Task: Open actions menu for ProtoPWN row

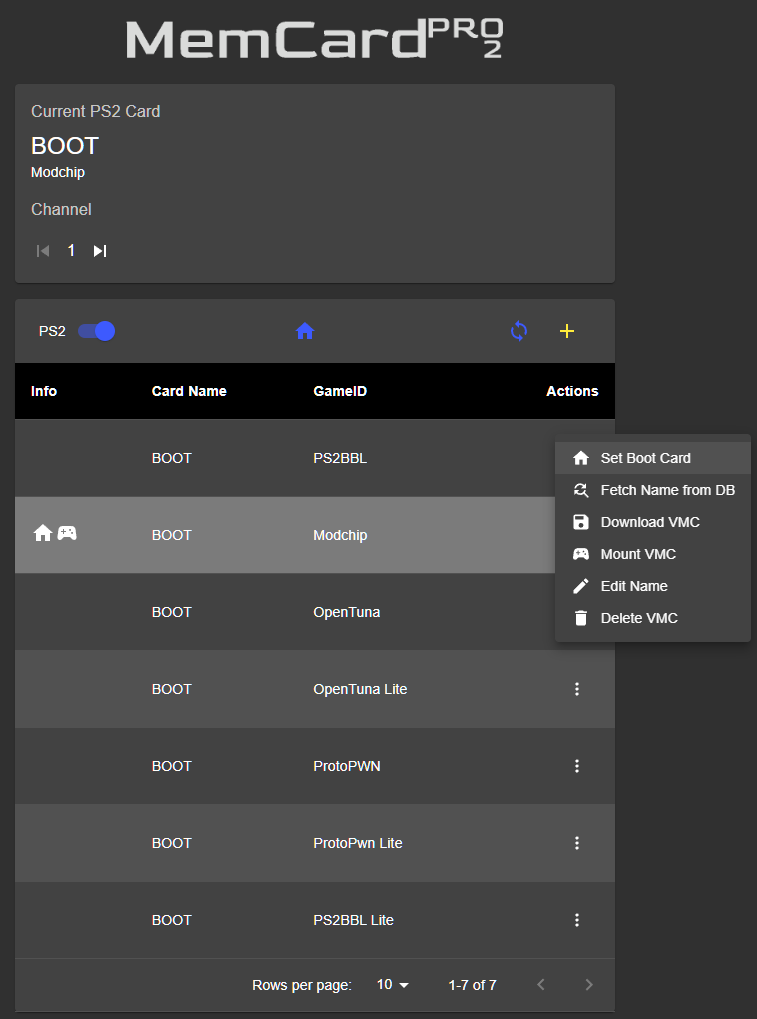Action: point(577,766)
